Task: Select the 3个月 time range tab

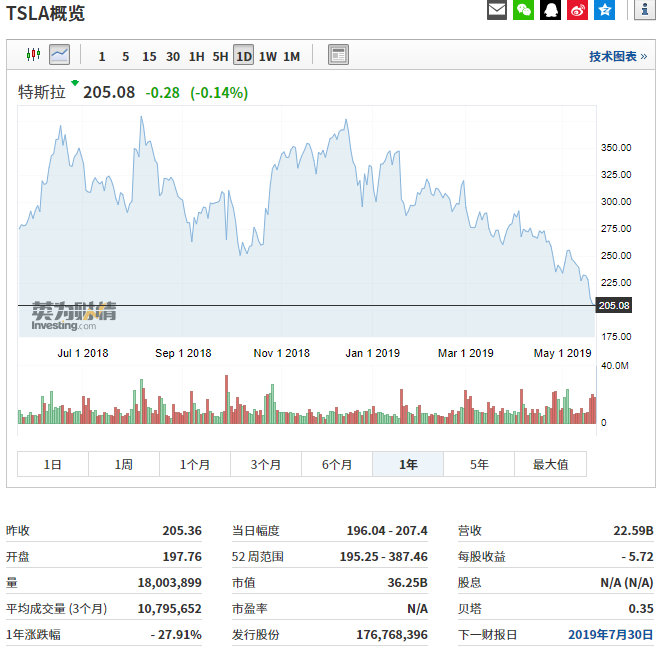Action: (266, 464)
